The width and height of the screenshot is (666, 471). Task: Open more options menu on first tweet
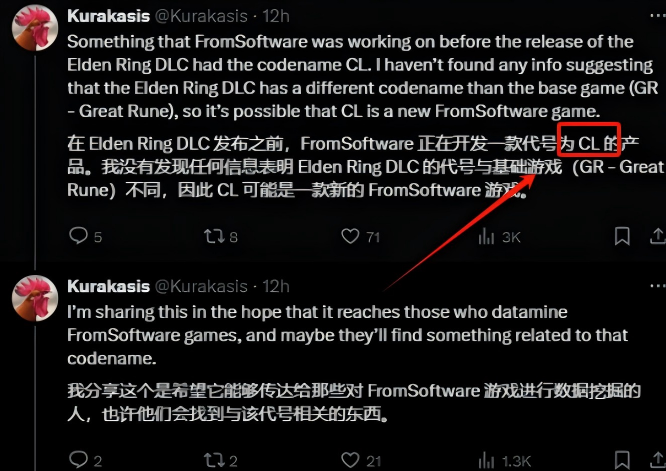658,16
